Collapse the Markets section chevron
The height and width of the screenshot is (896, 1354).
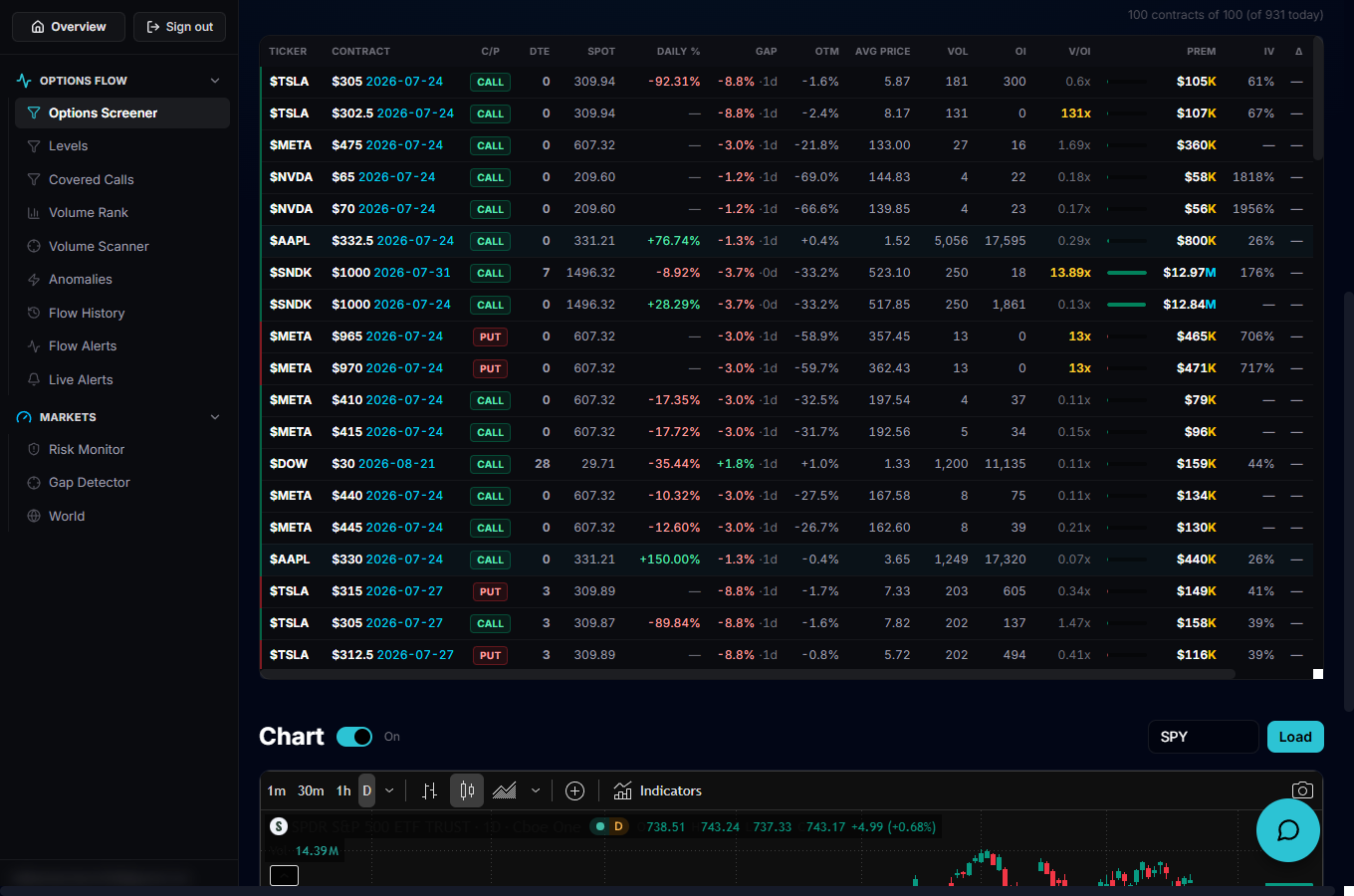click(215, 417)
